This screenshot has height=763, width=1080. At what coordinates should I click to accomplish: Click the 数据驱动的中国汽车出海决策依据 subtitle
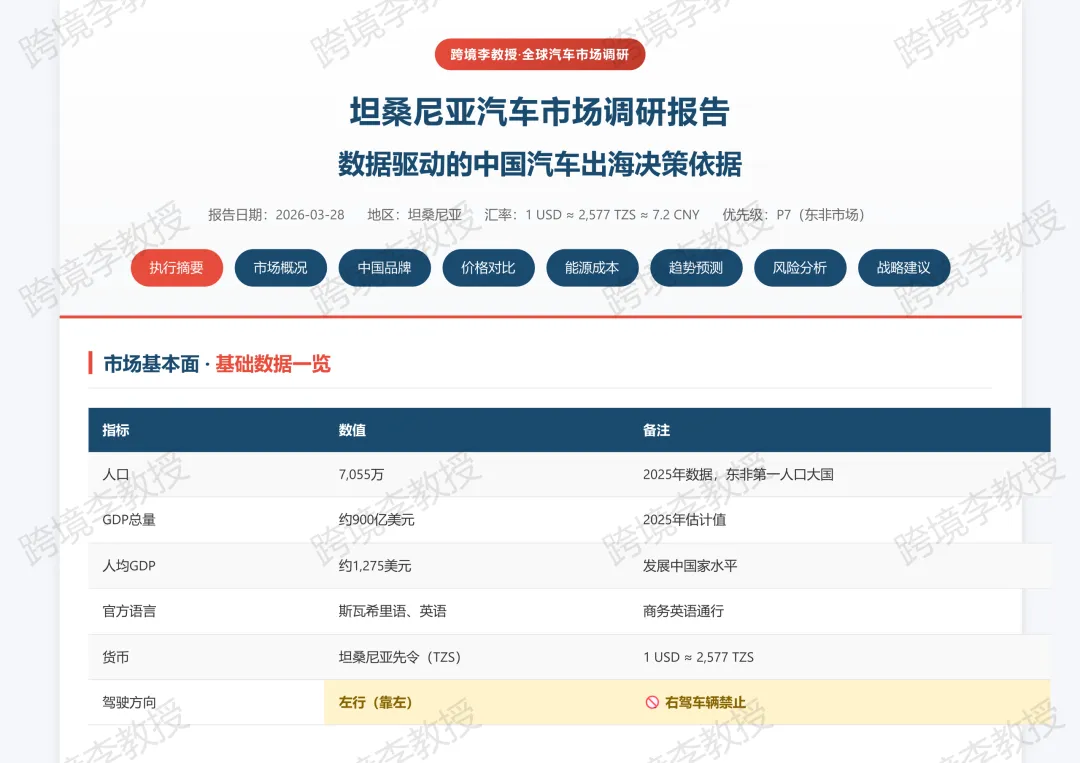pos(540,164)
